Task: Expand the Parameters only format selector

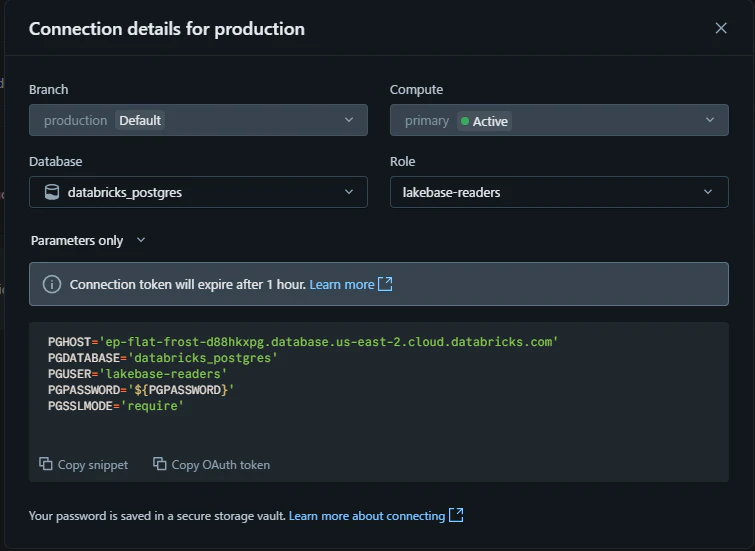Action: coord(88,240)
